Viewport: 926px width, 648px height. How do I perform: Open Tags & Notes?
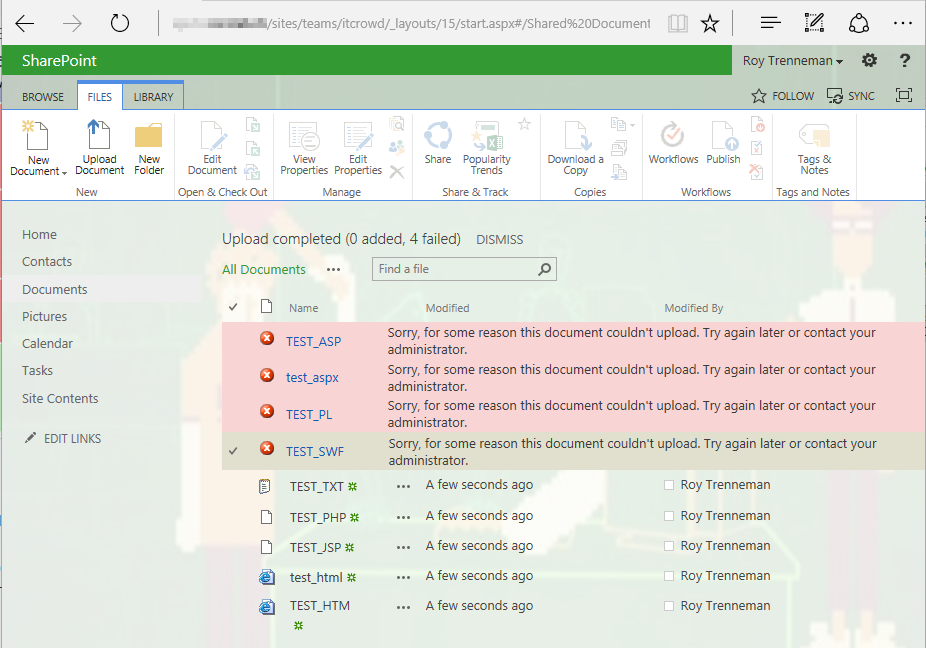tap(814, 148)
